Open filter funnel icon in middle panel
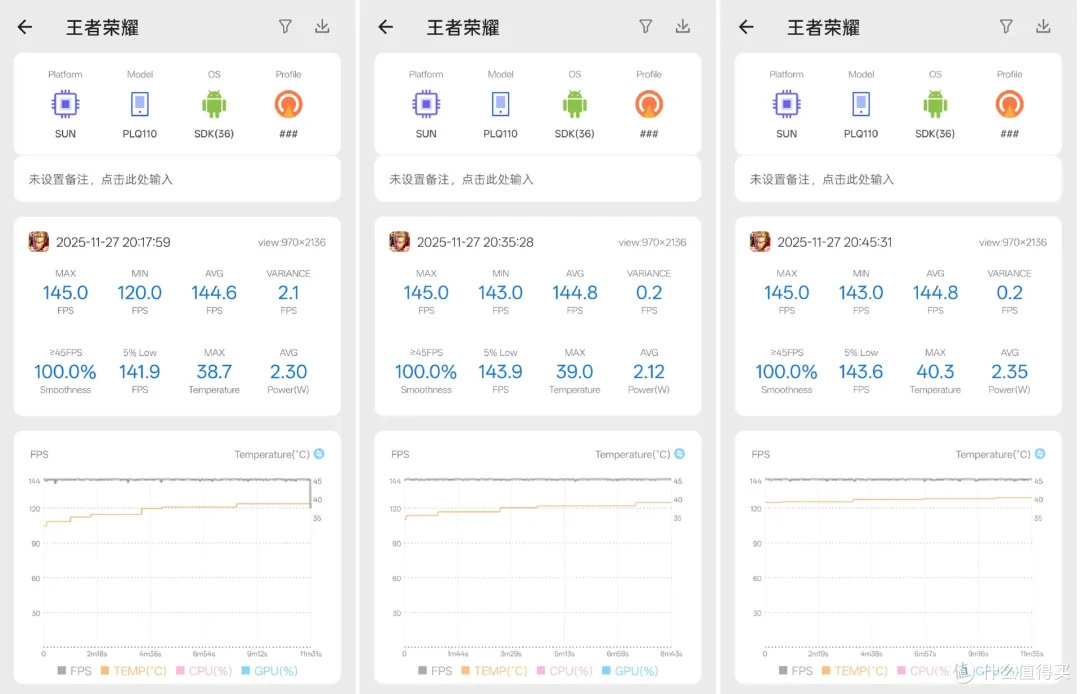The image size is (1080, 694). pos(645,26)
